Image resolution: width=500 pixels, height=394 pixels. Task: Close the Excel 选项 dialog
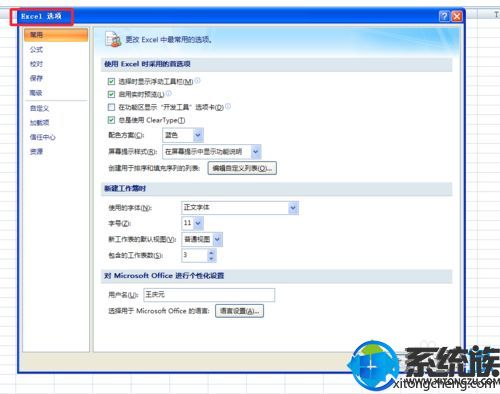(x=457, y=16)
